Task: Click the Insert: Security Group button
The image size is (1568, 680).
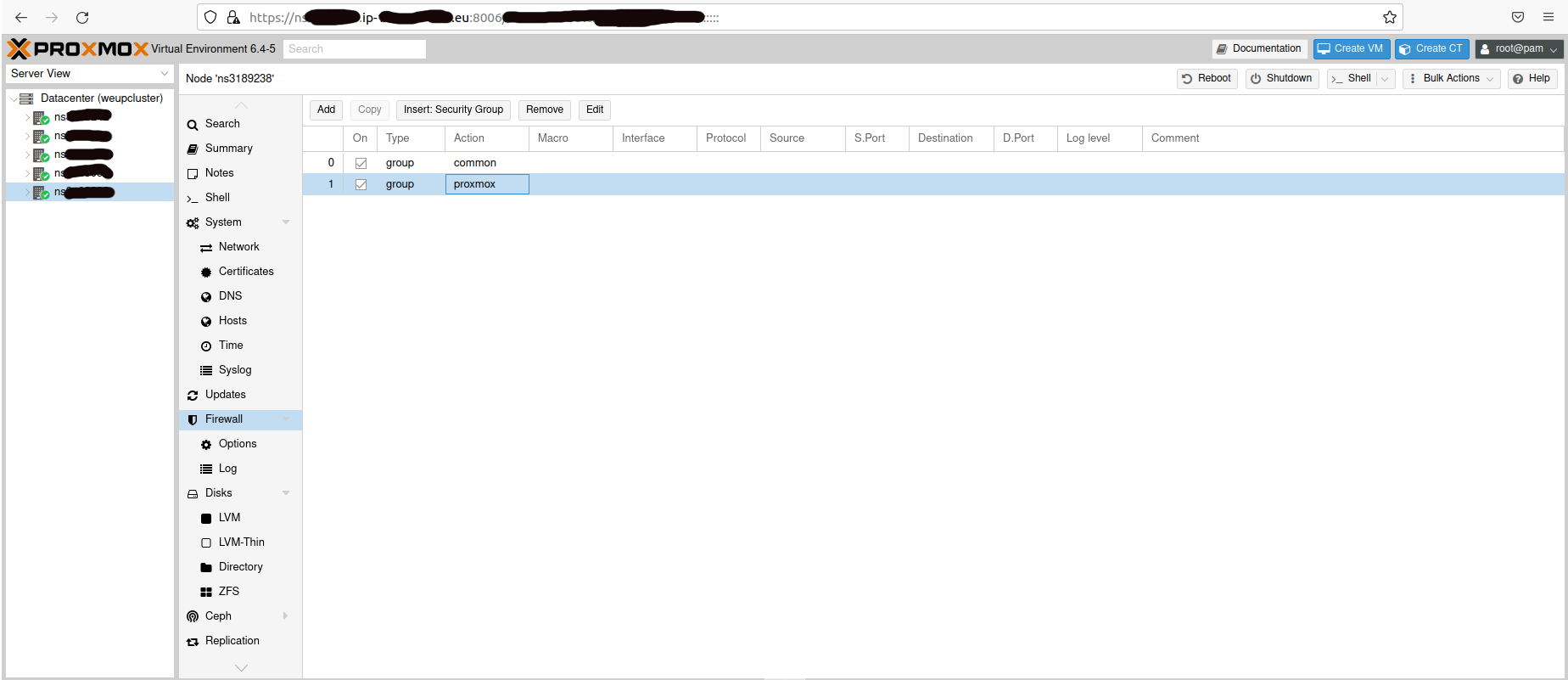Action: tap(453, 110)
